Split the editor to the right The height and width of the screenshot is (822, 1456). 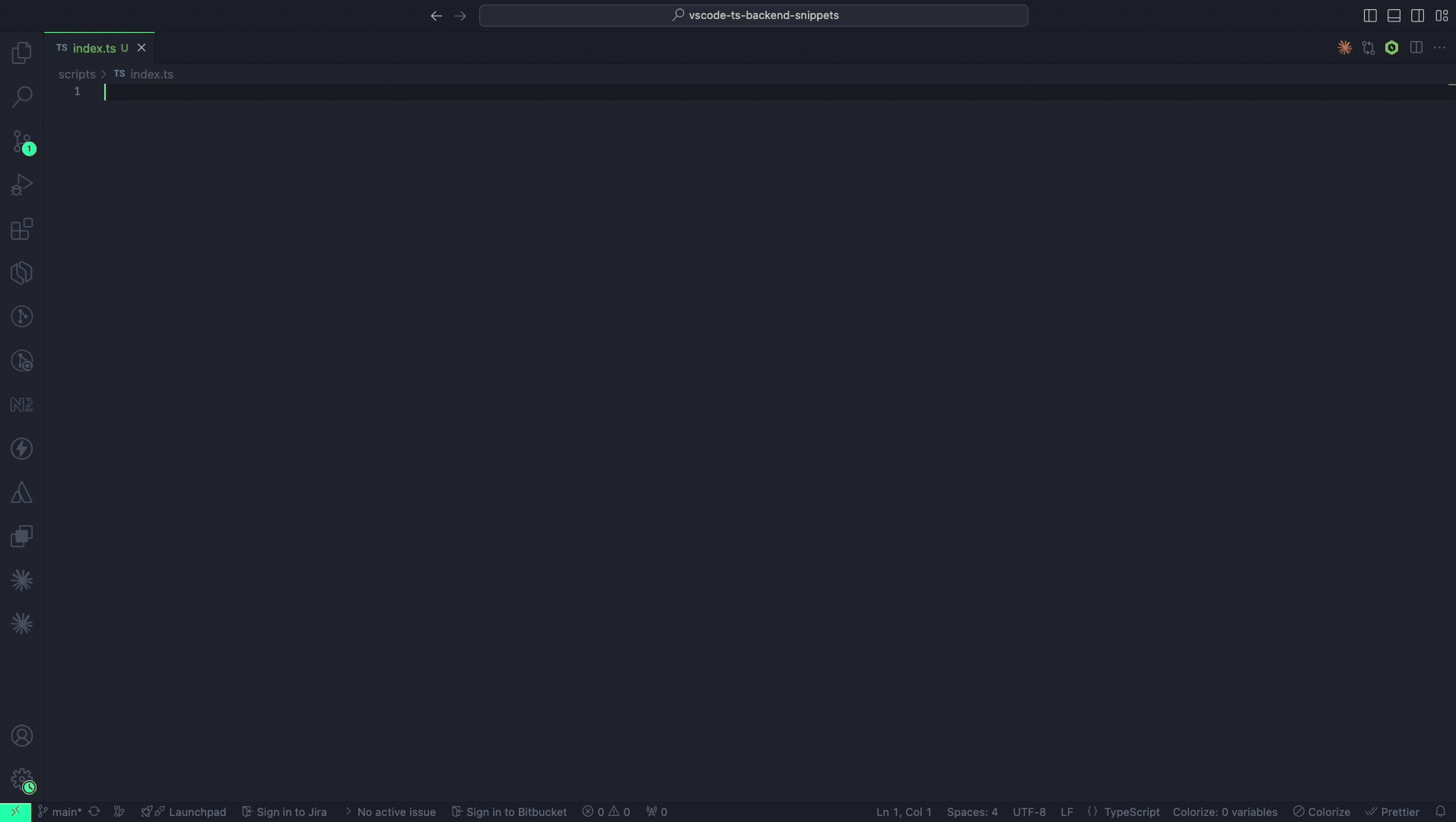click(x=1416, y=48)
